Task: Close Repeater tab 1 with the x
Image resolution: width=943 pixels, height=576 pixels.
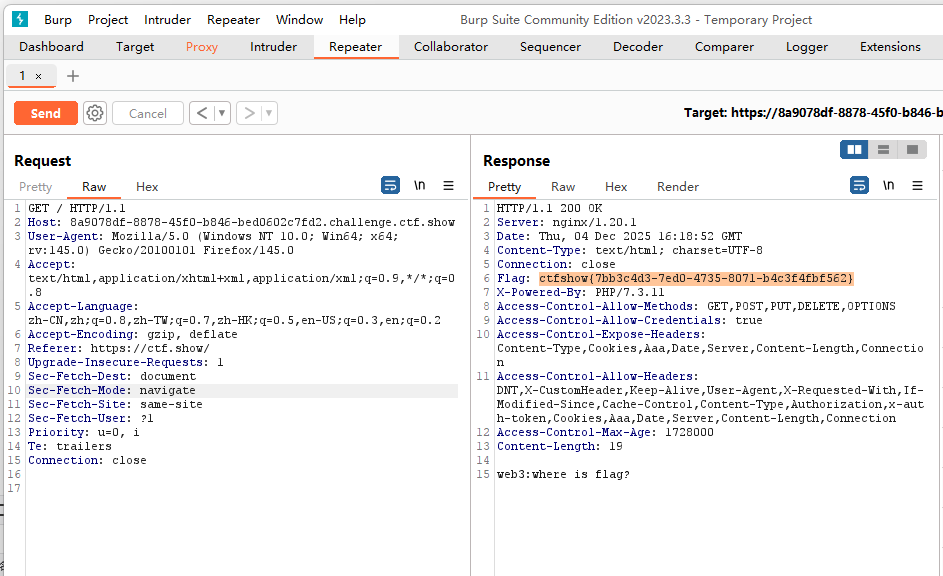Action: tap(39, 76)
